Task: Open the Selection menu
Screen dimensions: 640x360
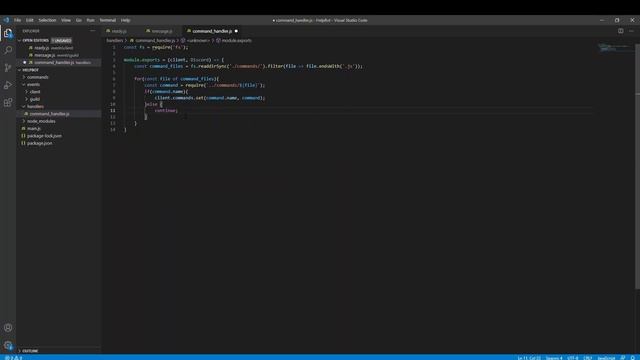Action: pos(47,20)
